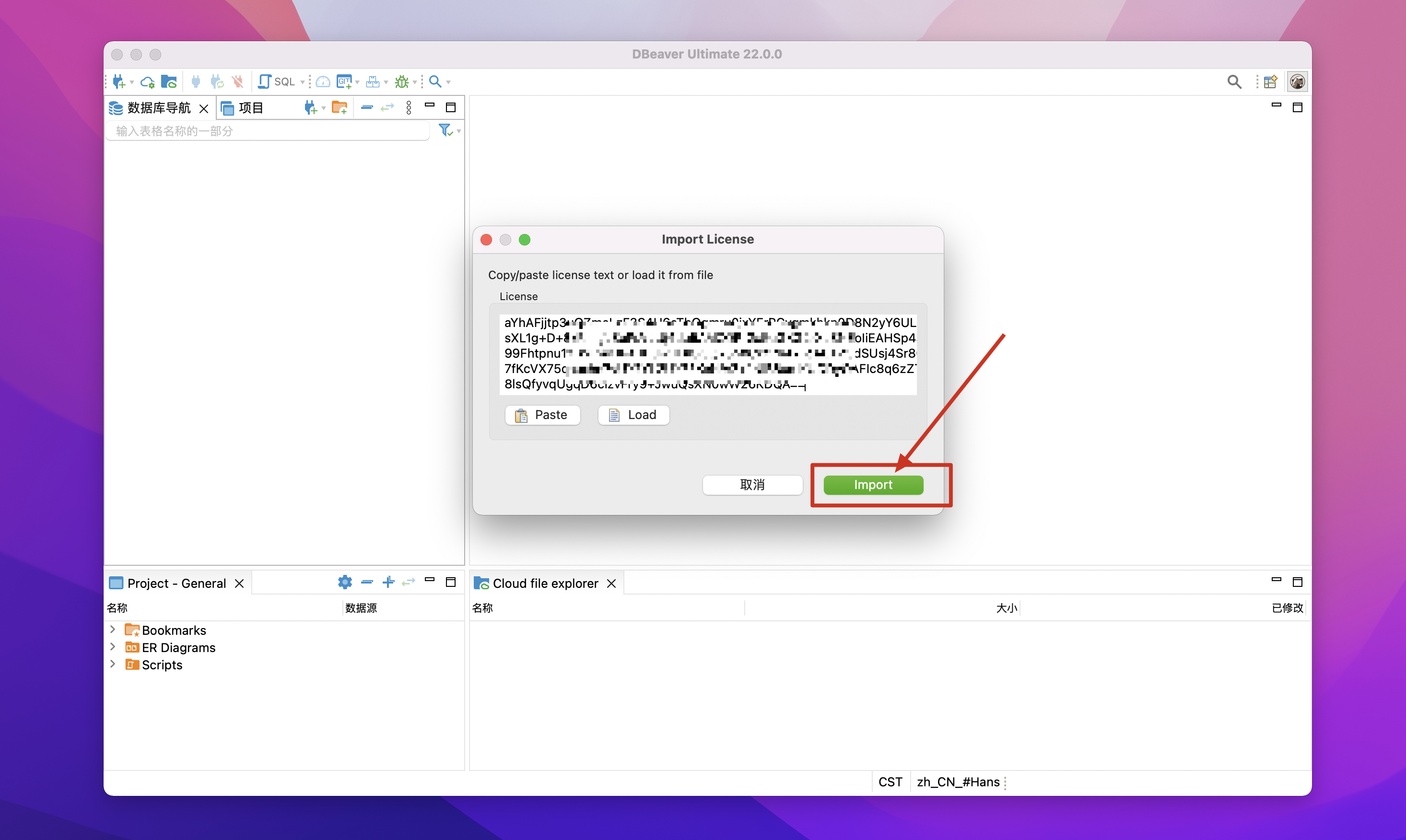1406x840 pixels.
Task: Click the green Import button
Action: [873, 485]
